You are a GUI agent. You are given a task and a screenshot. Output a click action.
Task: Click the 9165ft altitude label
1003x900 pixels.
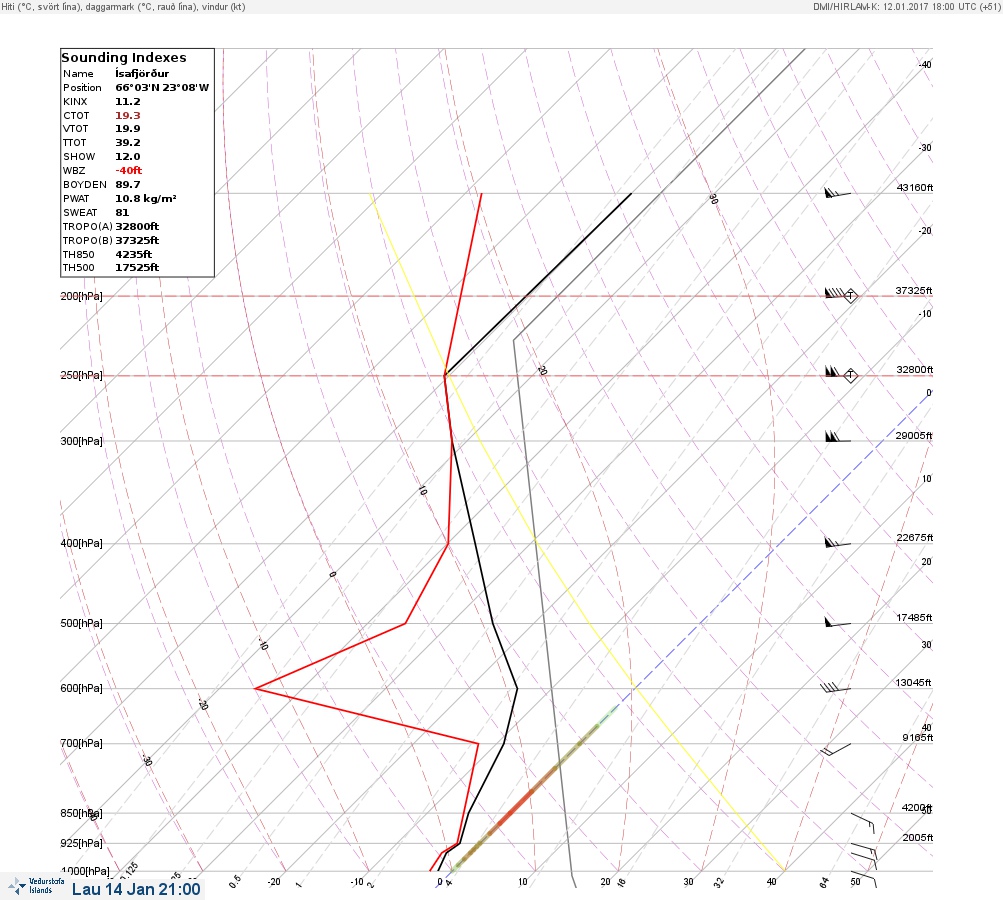click(917, 738)
